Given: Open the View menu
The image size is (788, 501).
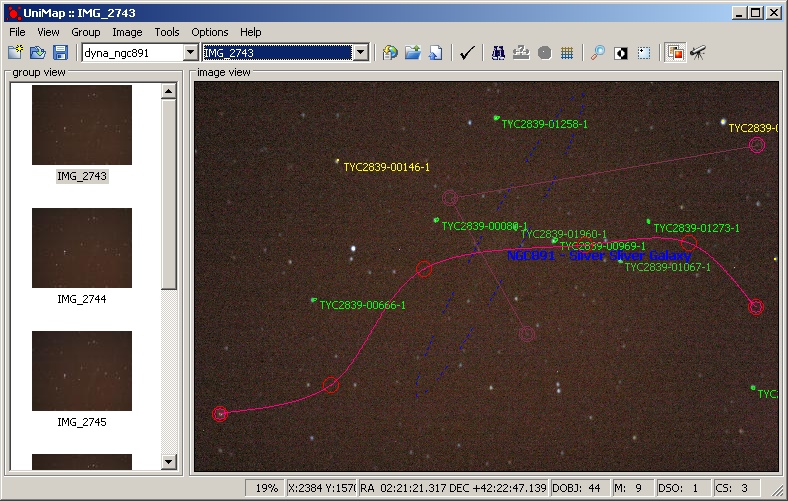Looking at the screenshot, I should [48, 32].
